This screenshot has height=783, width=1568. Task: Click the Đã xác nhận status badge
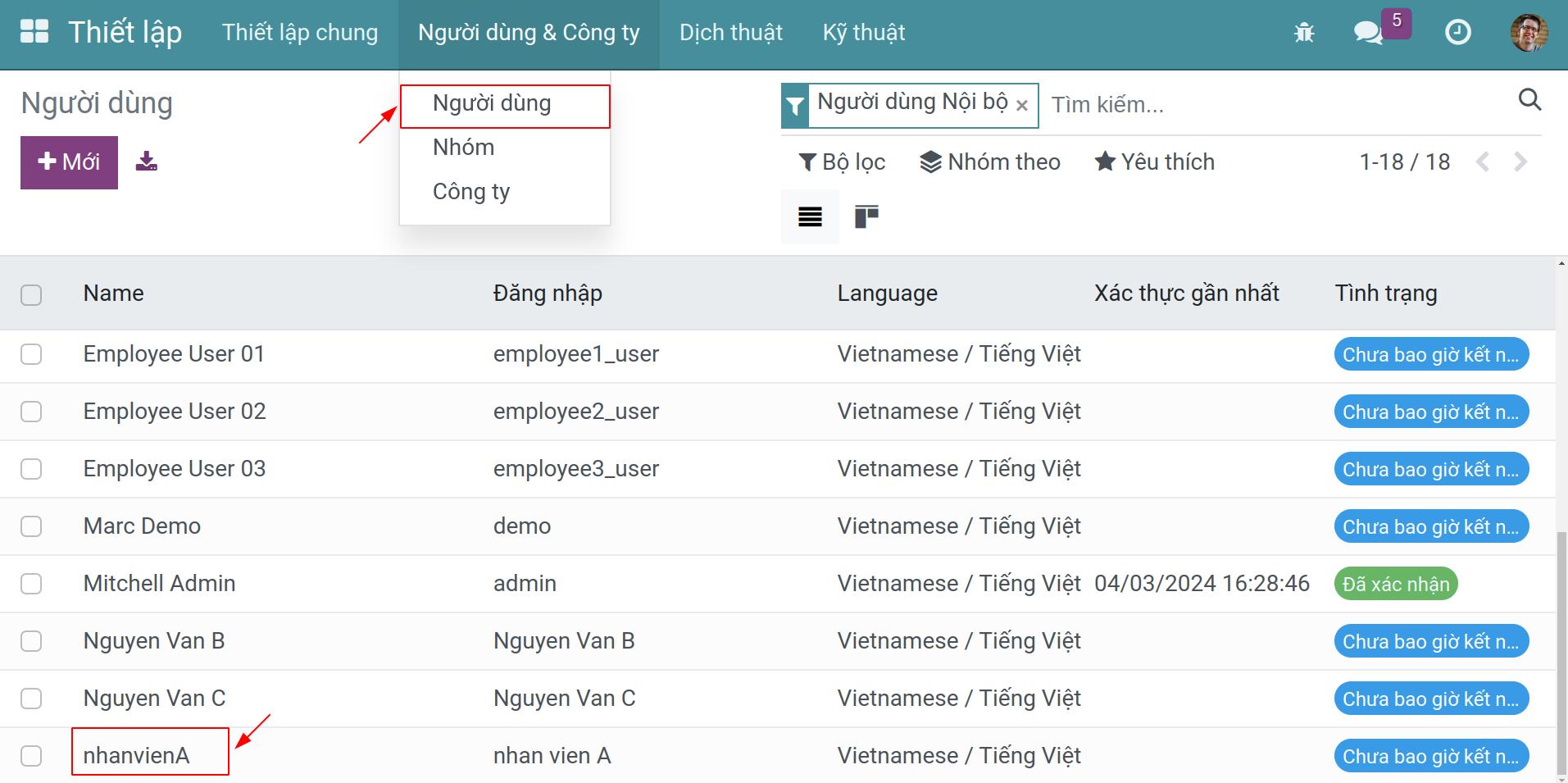pos(1395,584)
